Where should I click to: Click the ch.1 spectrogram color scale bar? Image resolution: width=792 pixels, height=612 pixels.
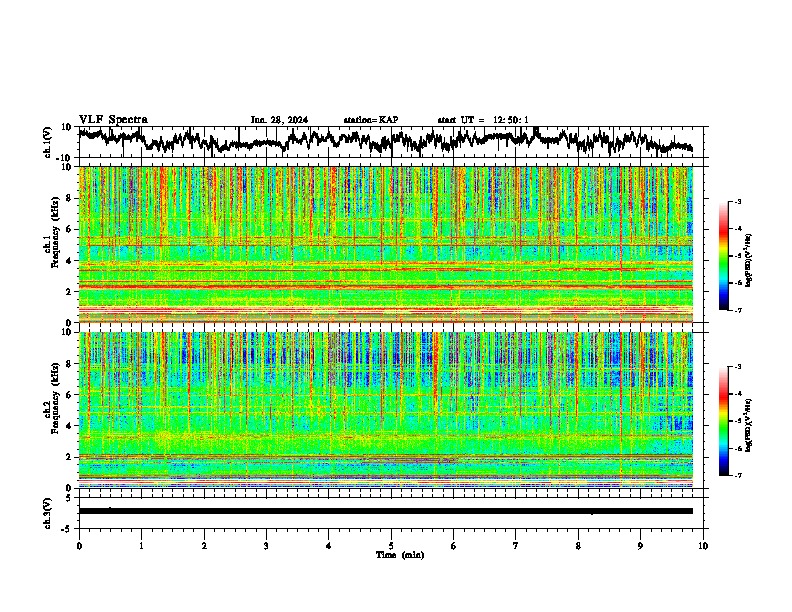point(723,256)
